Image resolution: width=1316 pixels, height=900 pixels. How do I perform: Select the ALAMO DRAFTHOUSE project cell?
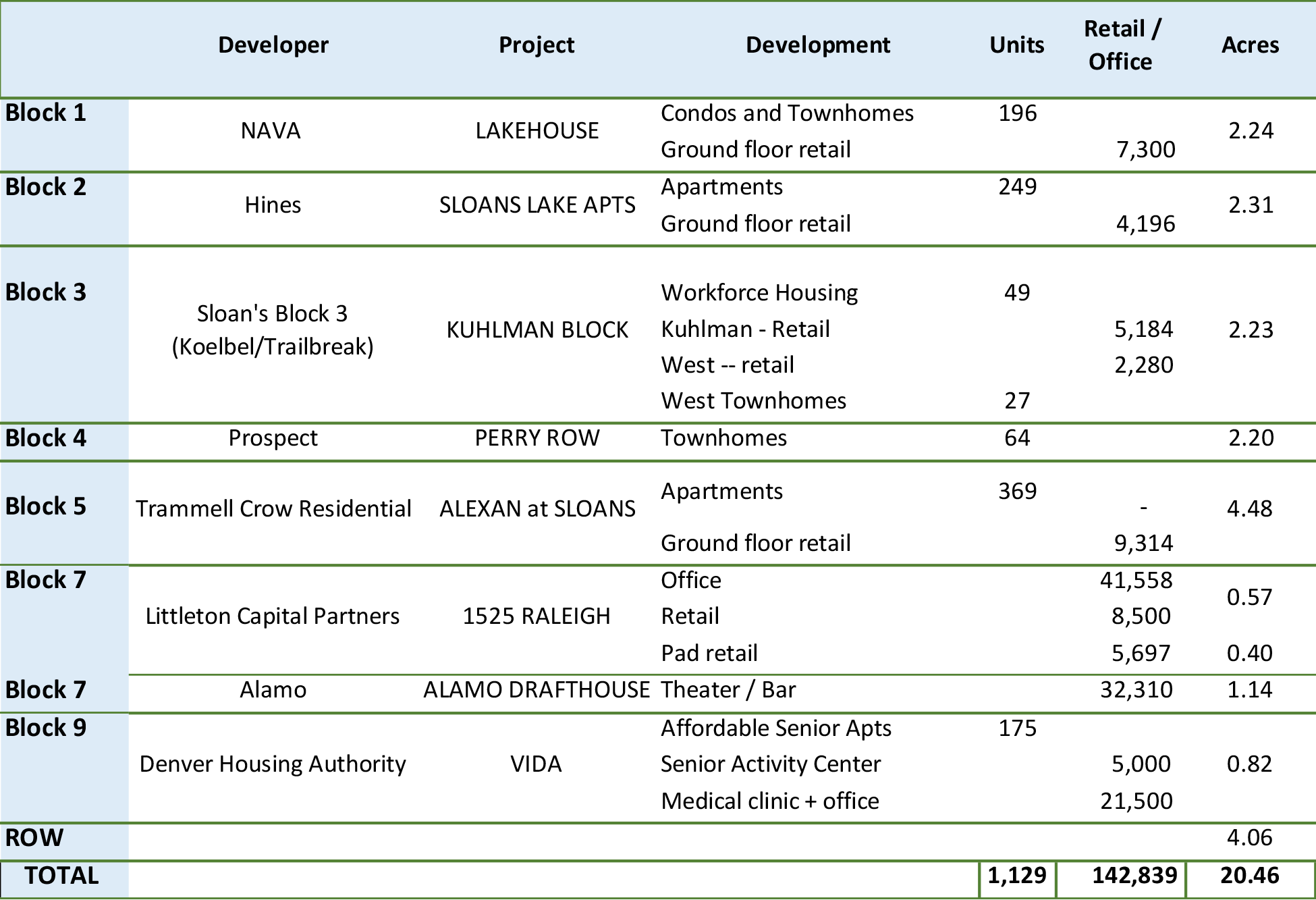pos(537,690)
